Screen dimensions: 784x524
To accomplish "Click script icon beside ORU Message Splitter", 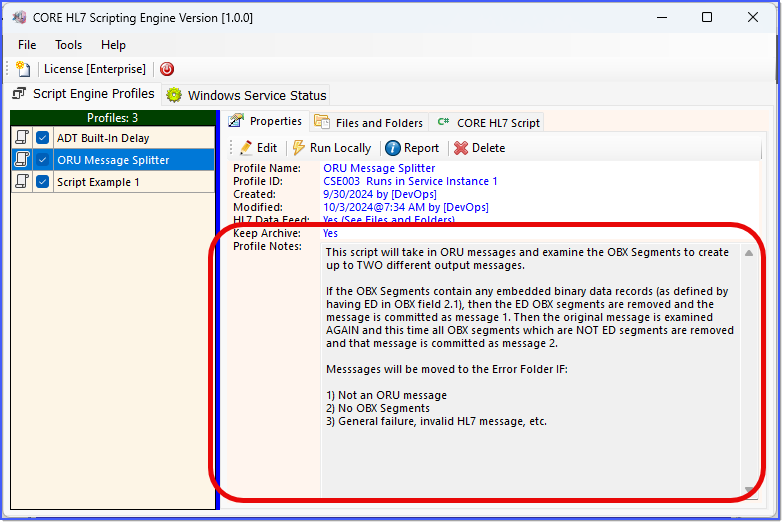I will (22, 160).
